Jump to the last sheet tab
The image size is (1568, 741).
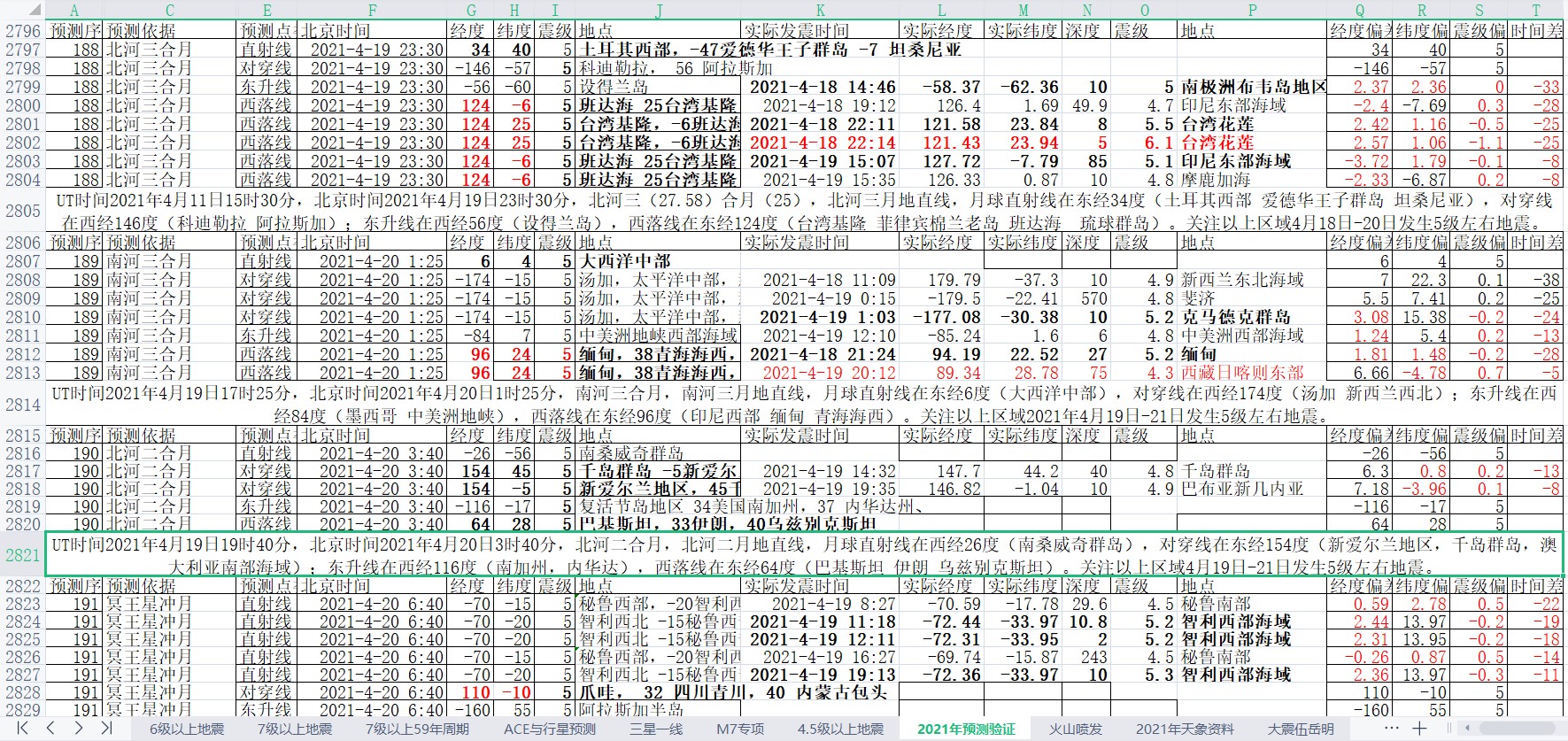point(106,728)
